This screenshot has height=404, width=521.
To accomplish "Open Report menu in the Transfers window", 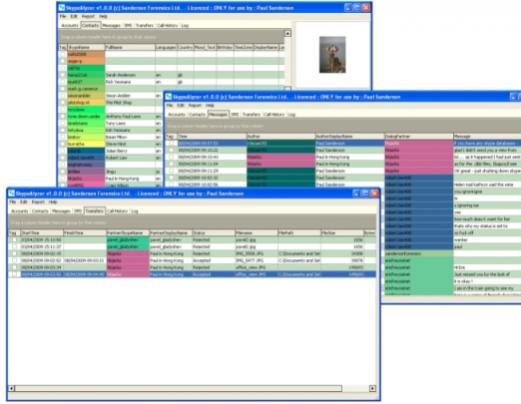I will coord(38,202).
